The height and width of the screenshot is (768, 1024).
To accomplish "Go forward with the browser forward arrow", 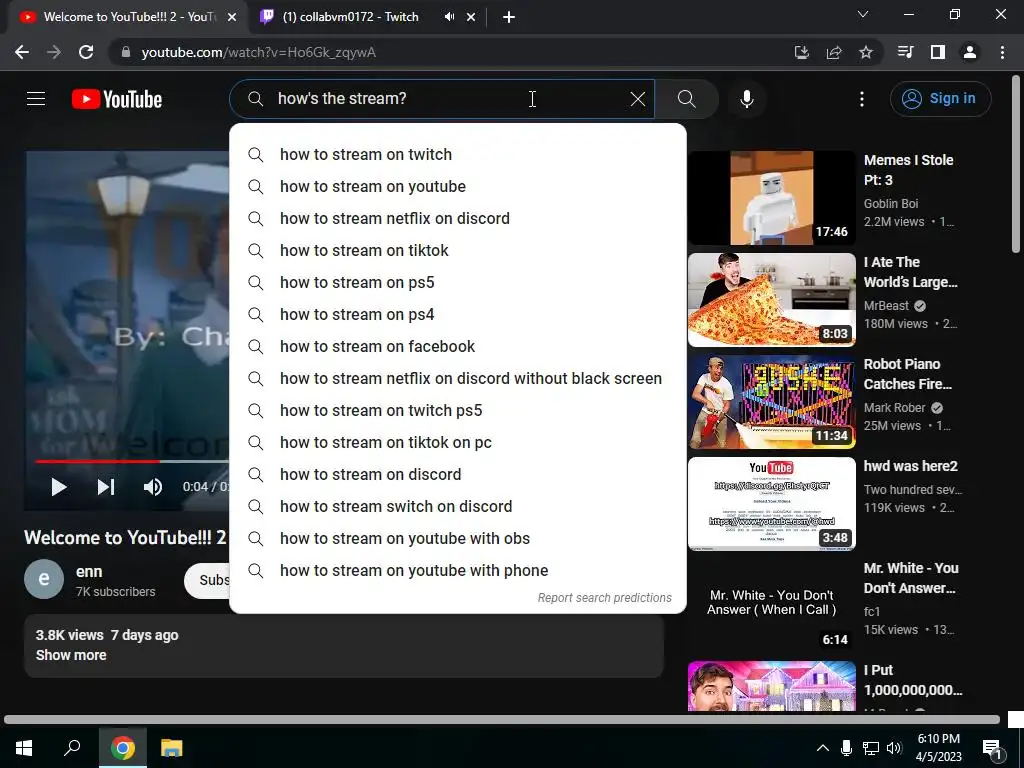I will tap(54, 52).
